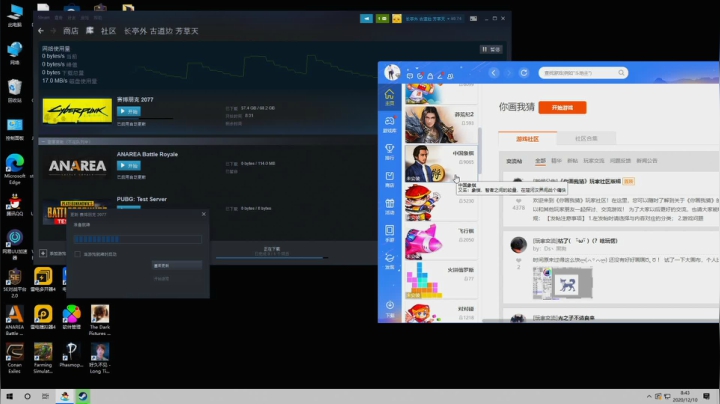Open 游戏库 game library sidebar icon
The width and height of the screenshot is (720, 404).
(389, 124)
